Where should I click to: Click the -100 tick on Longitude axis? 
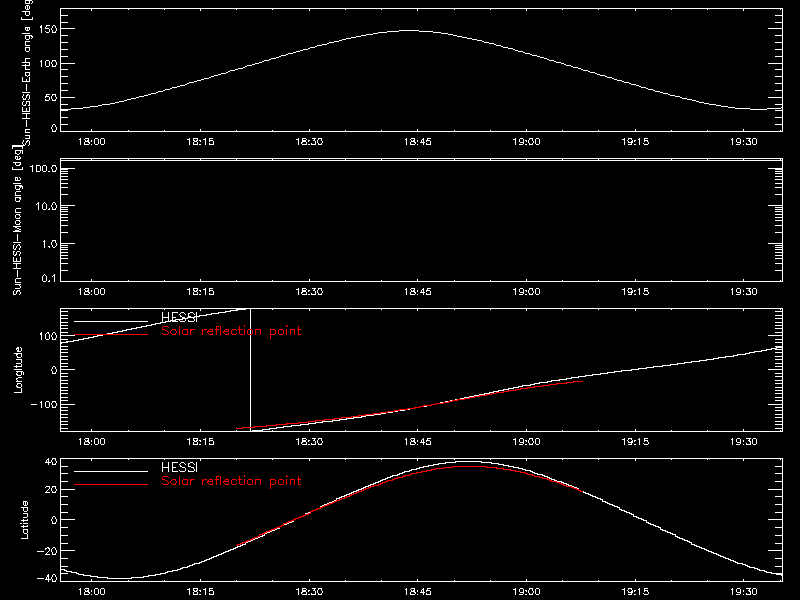tap(44, 405)
